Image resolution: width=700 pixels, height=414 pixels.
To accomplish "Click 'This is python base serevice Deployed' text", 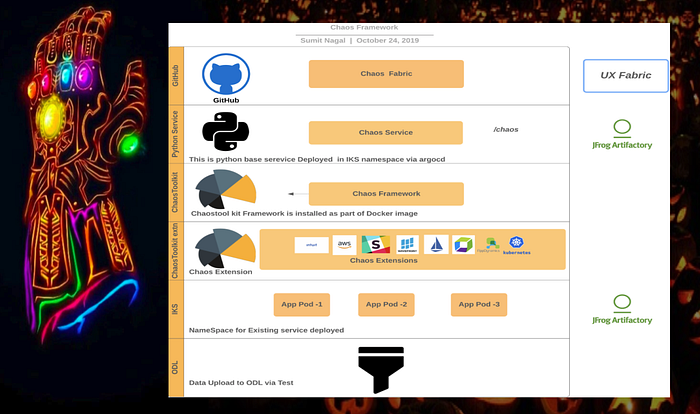I will 261,159.
